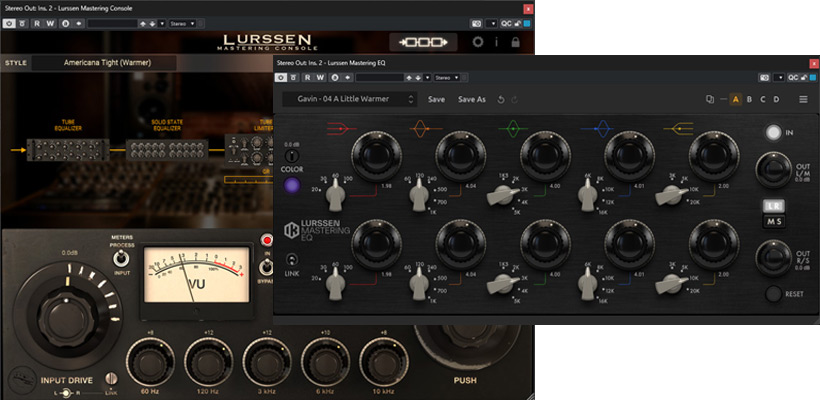Image resolution: width=820 pixels, height=400 pixels.
Task: Click the info 'i' icon in Mastering Console
Action: (x=496, y=42)
